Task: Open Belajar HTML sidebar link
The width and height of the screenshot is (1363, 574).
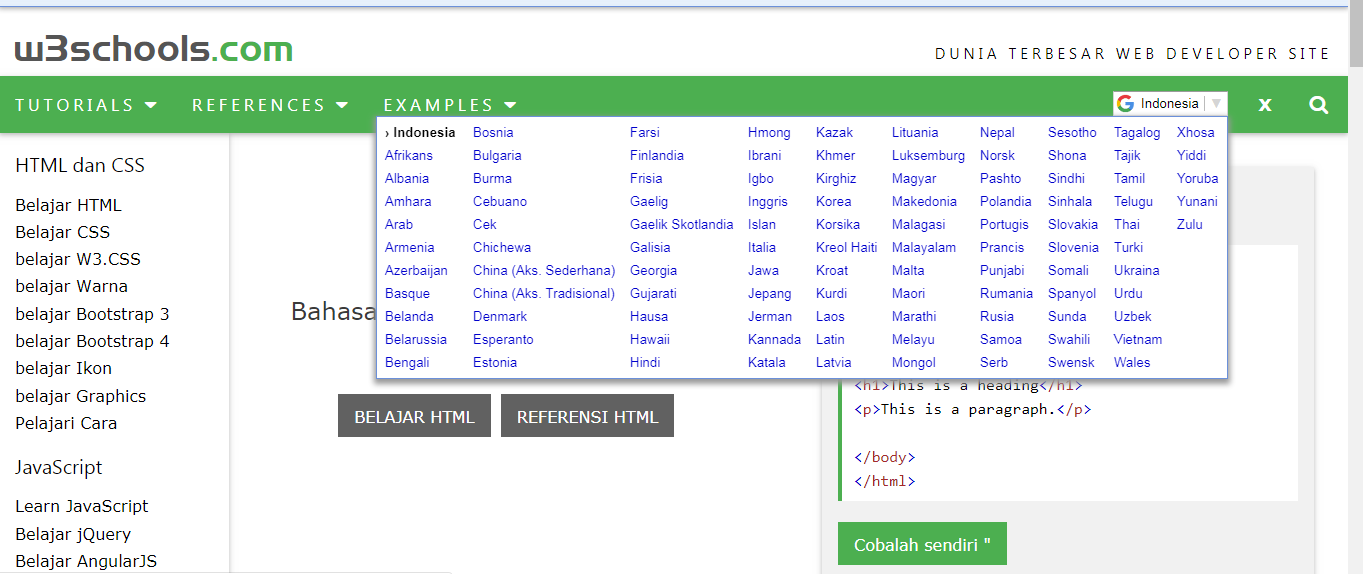Action: (68, 205)
